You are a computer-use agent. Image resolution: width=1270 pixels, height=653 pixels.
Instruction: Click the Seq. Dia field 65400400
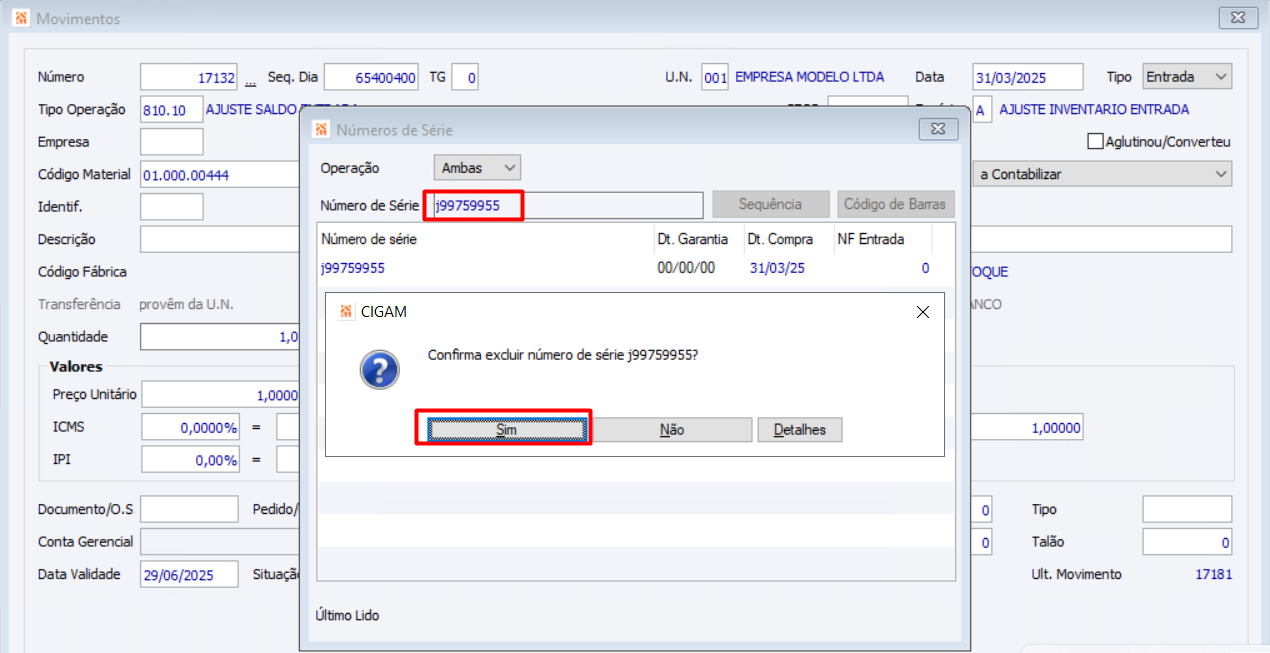[371, 77]
